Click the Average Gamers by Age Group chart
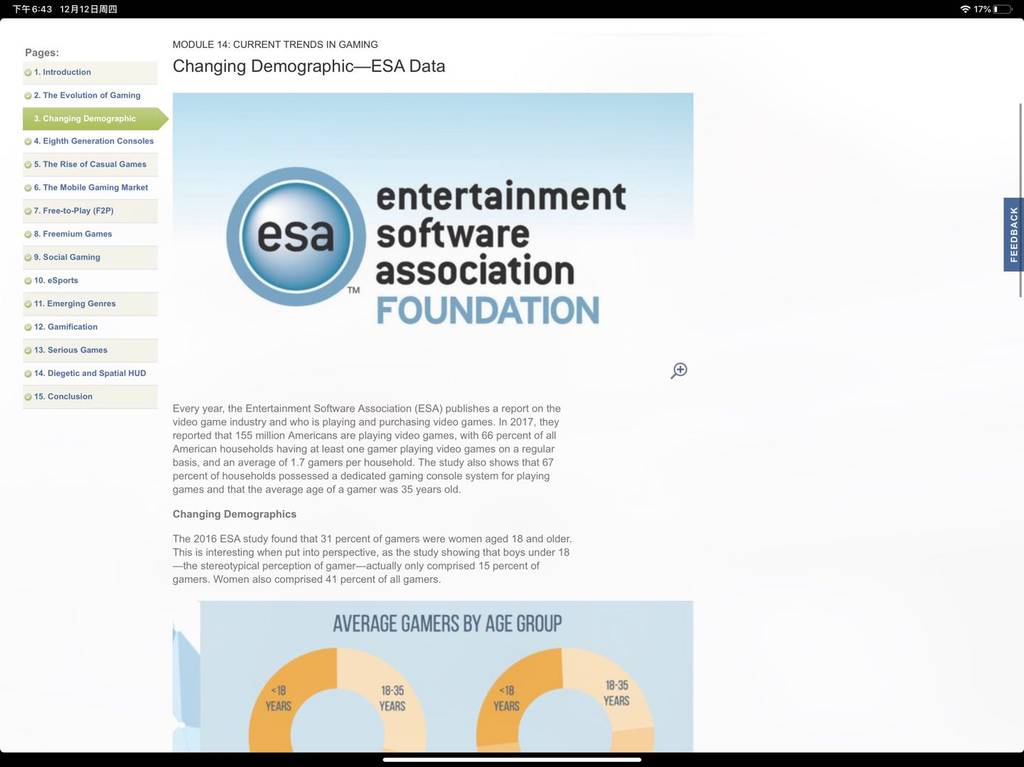This screenshot has width=1024, height=767. (x=432, y=676)
